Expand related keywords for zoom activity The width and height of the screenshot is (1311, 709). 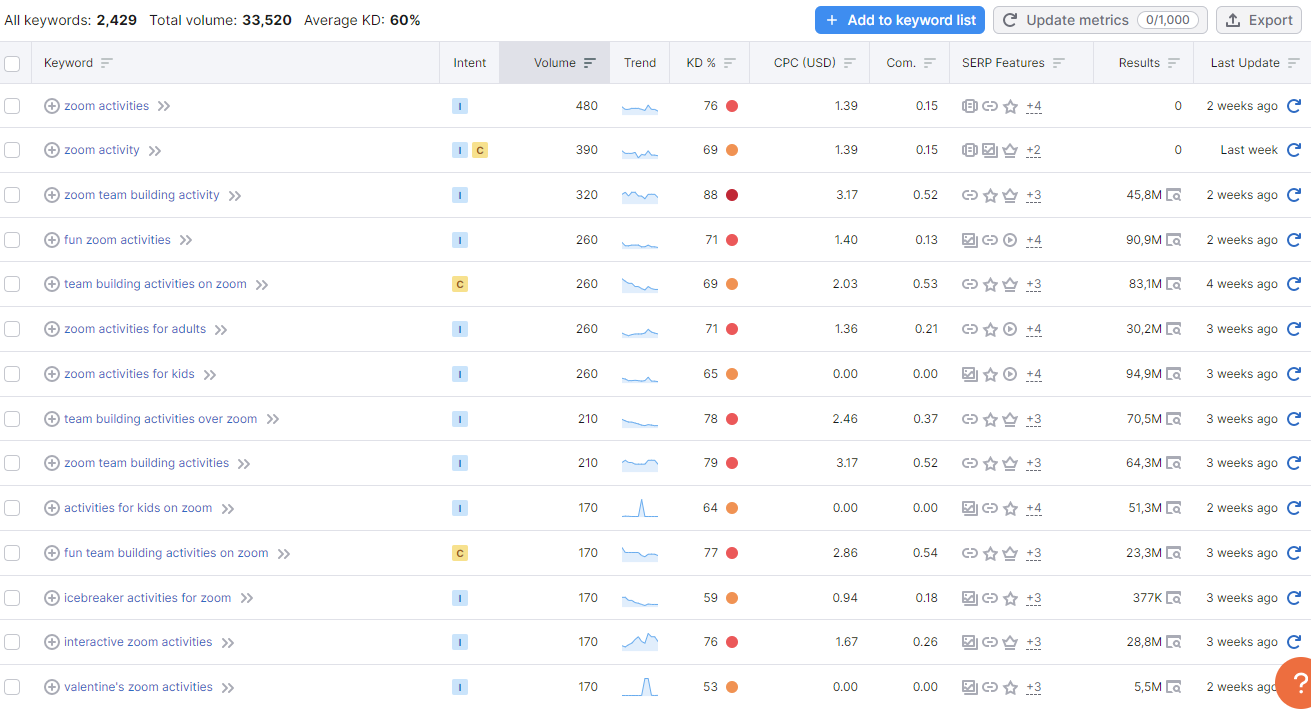[155, 151]
